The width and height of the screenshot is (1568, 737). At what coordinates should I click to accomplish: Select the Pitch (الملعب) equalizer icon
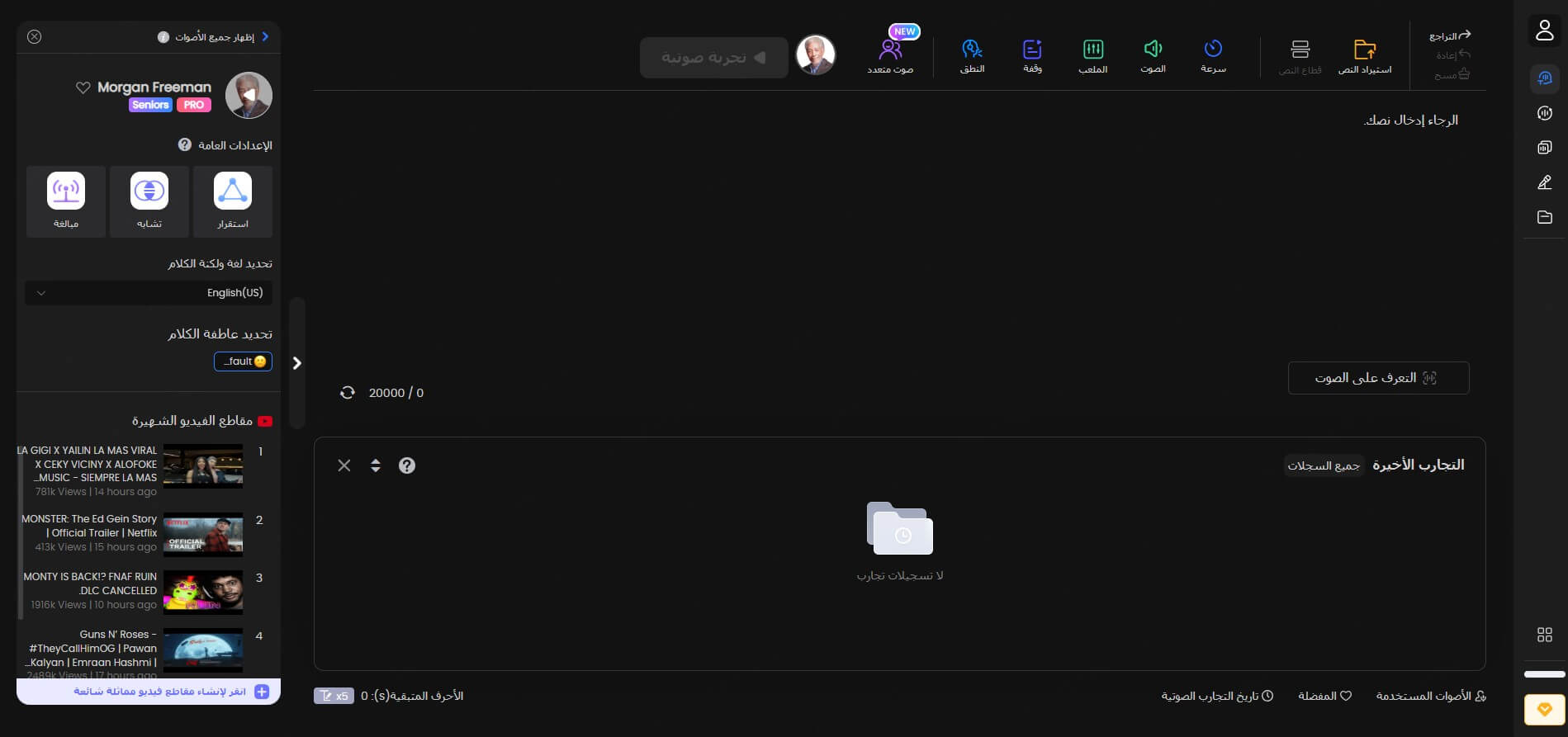point(1092,50)
